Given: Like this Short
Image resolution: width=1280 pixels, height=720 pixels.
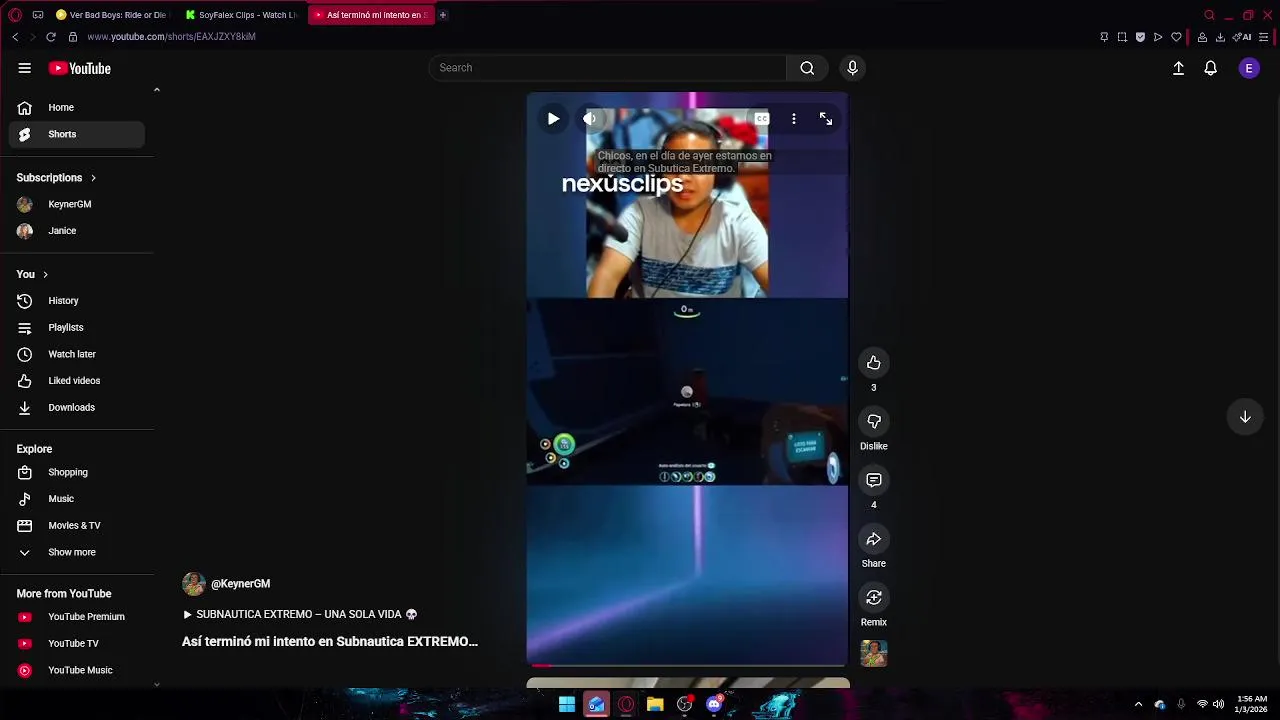Looking at the screenshot, I should click(874, 362).
